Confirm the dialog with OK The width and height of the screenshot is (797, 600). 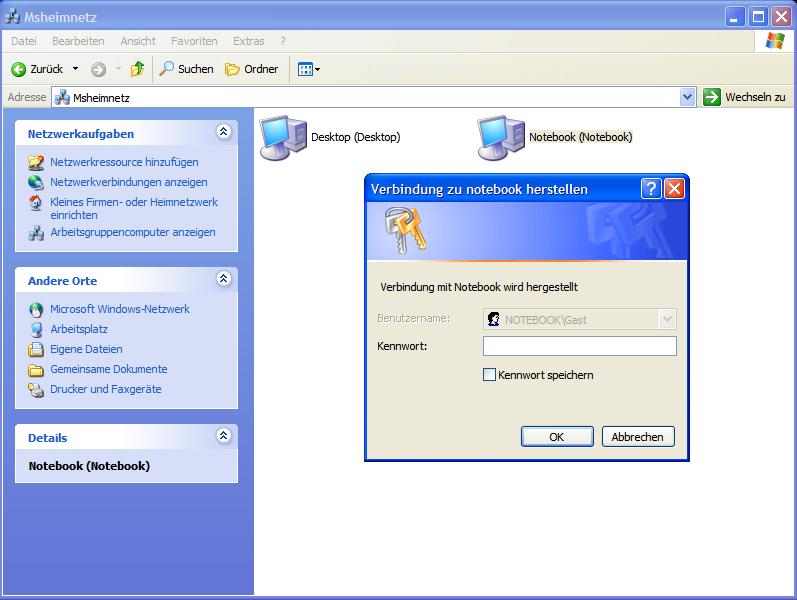pos(557,437)
